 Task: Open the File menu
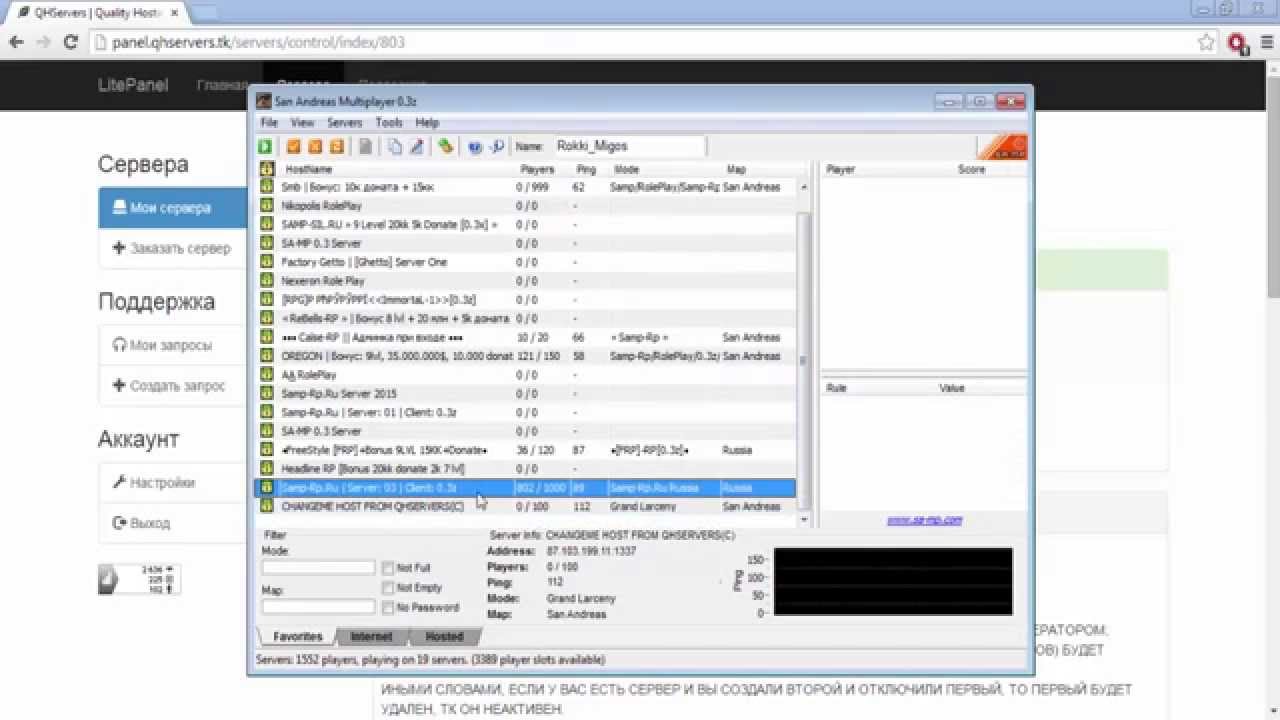tap(269, 123)
